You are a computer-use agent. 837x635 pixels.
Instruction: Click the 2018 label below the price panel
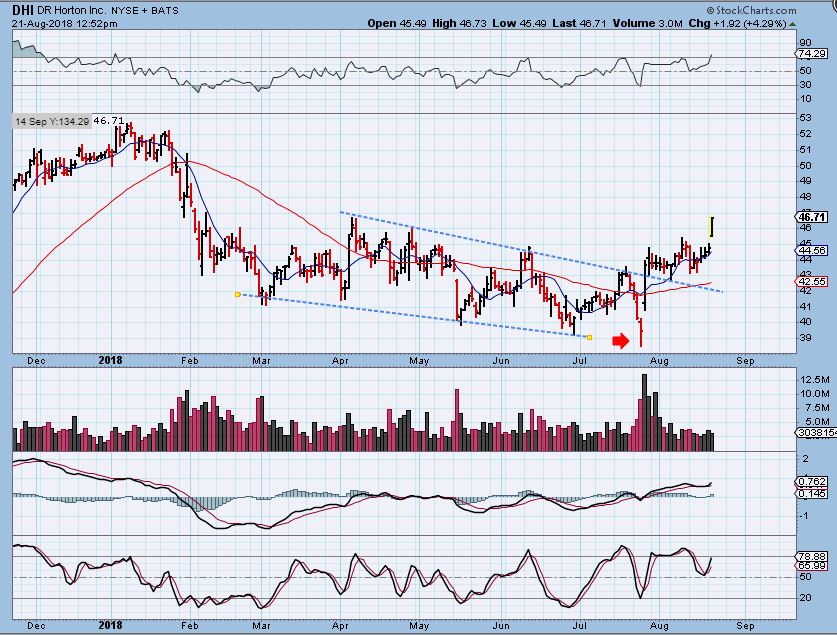pos(110,361)
